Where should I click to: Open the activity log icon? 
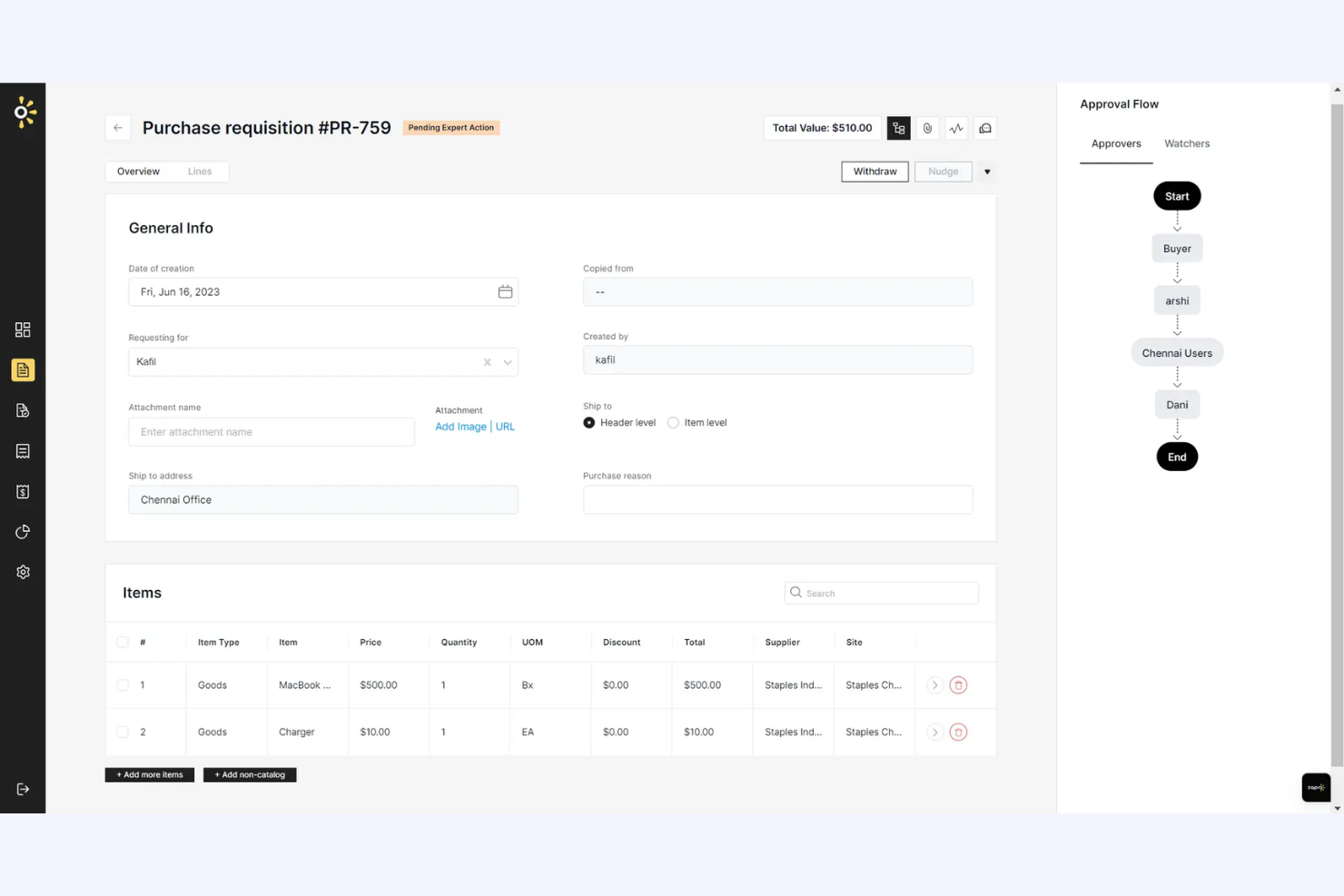(x=956, y=128)
